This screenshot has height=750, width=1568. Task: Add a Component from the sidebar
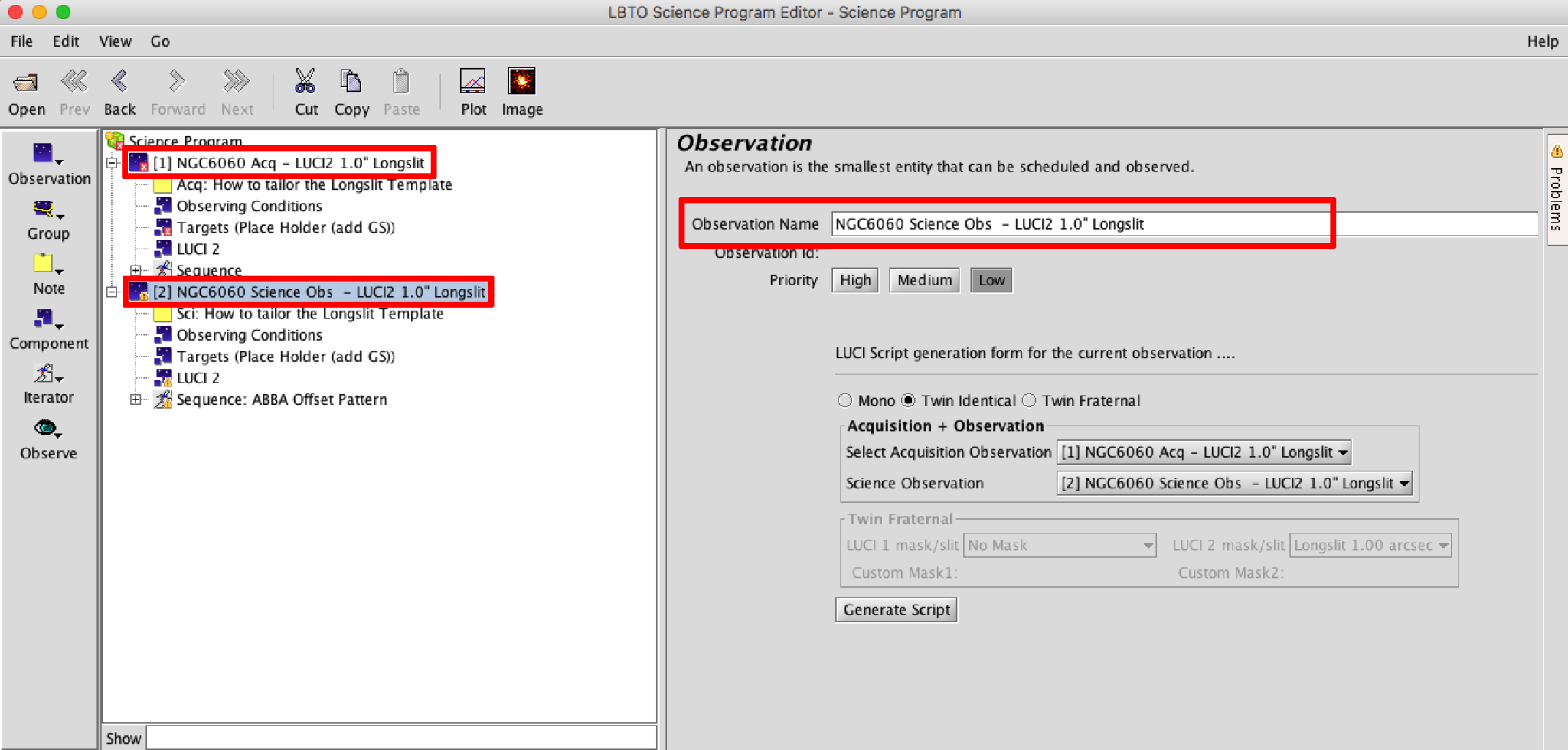48,330
